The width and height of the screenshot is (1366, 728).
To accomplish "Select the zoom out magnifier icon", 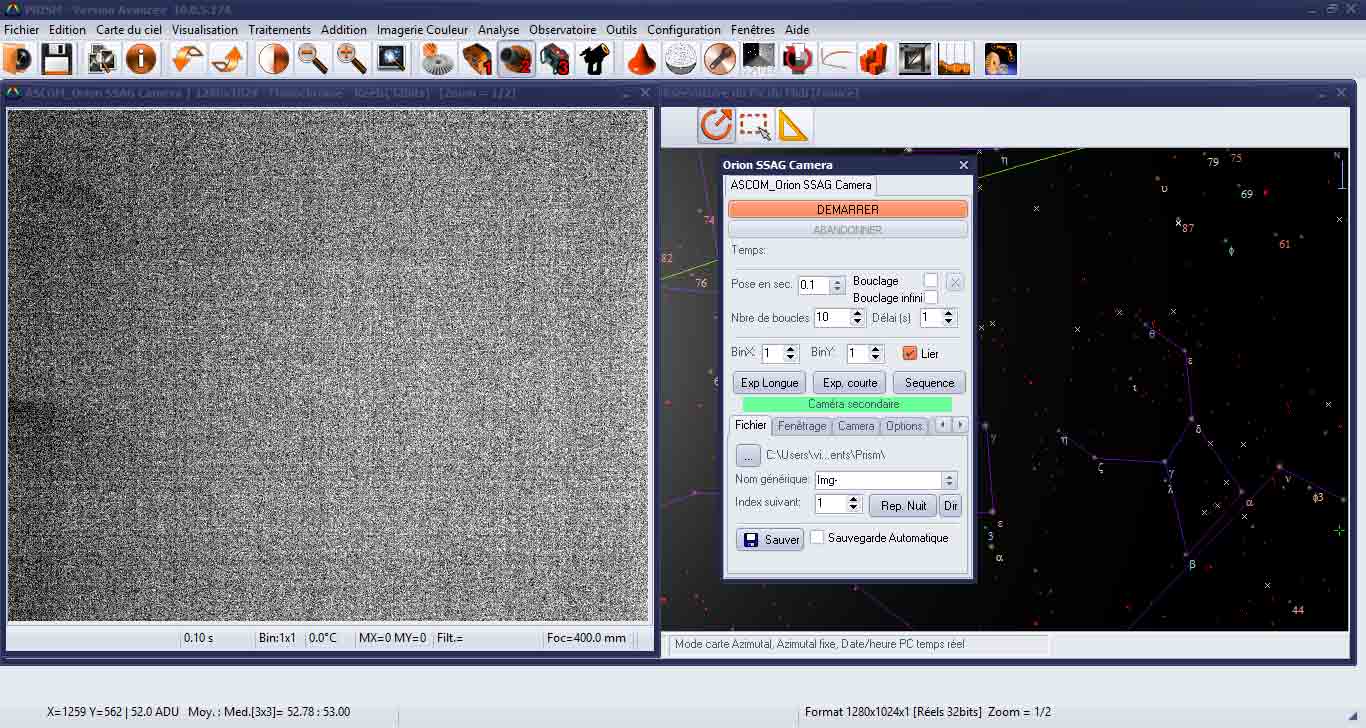I will coord(313,60).
